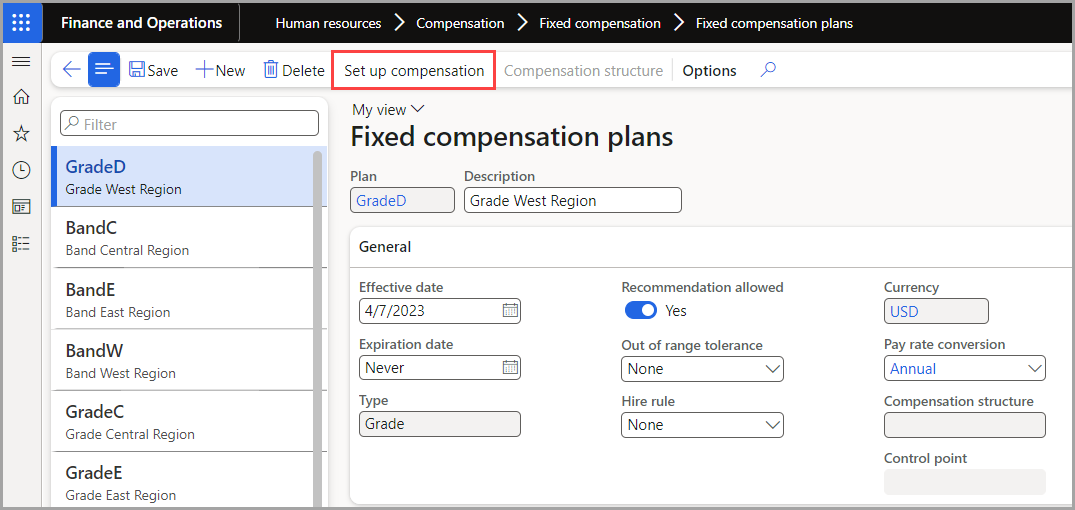This screenshot has height=510, width=1075.
Task: Toggle Recommendation allowed switch
Action: tap(641, 311)
